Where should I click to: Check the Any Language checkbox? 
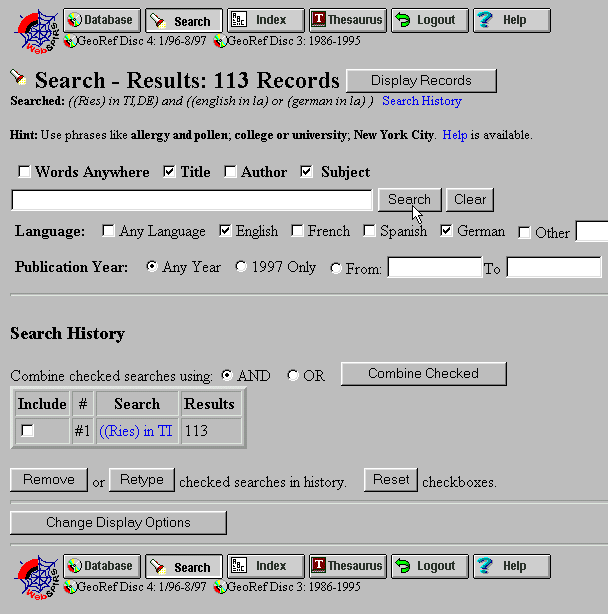click(x=108, y=231)
